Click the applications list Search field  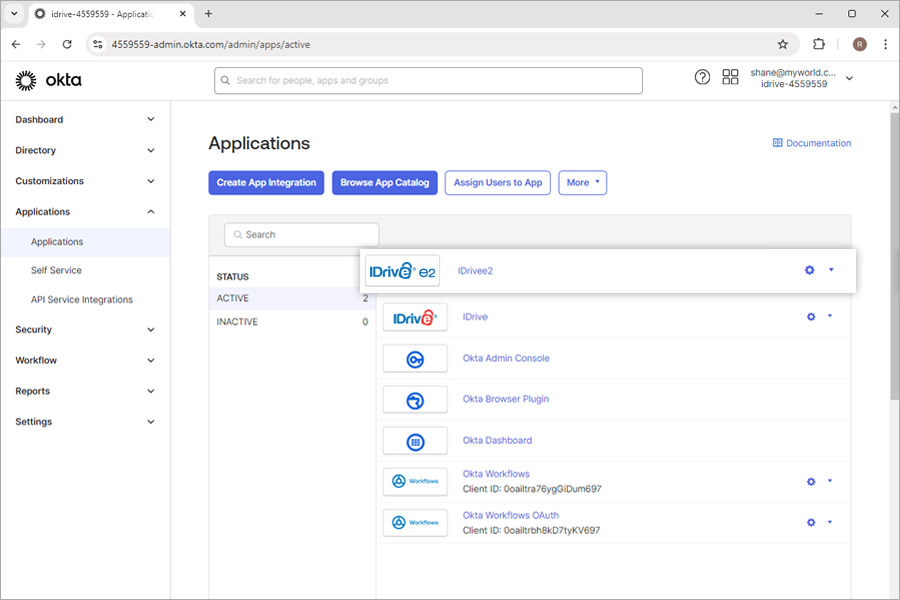coord(301,235)
